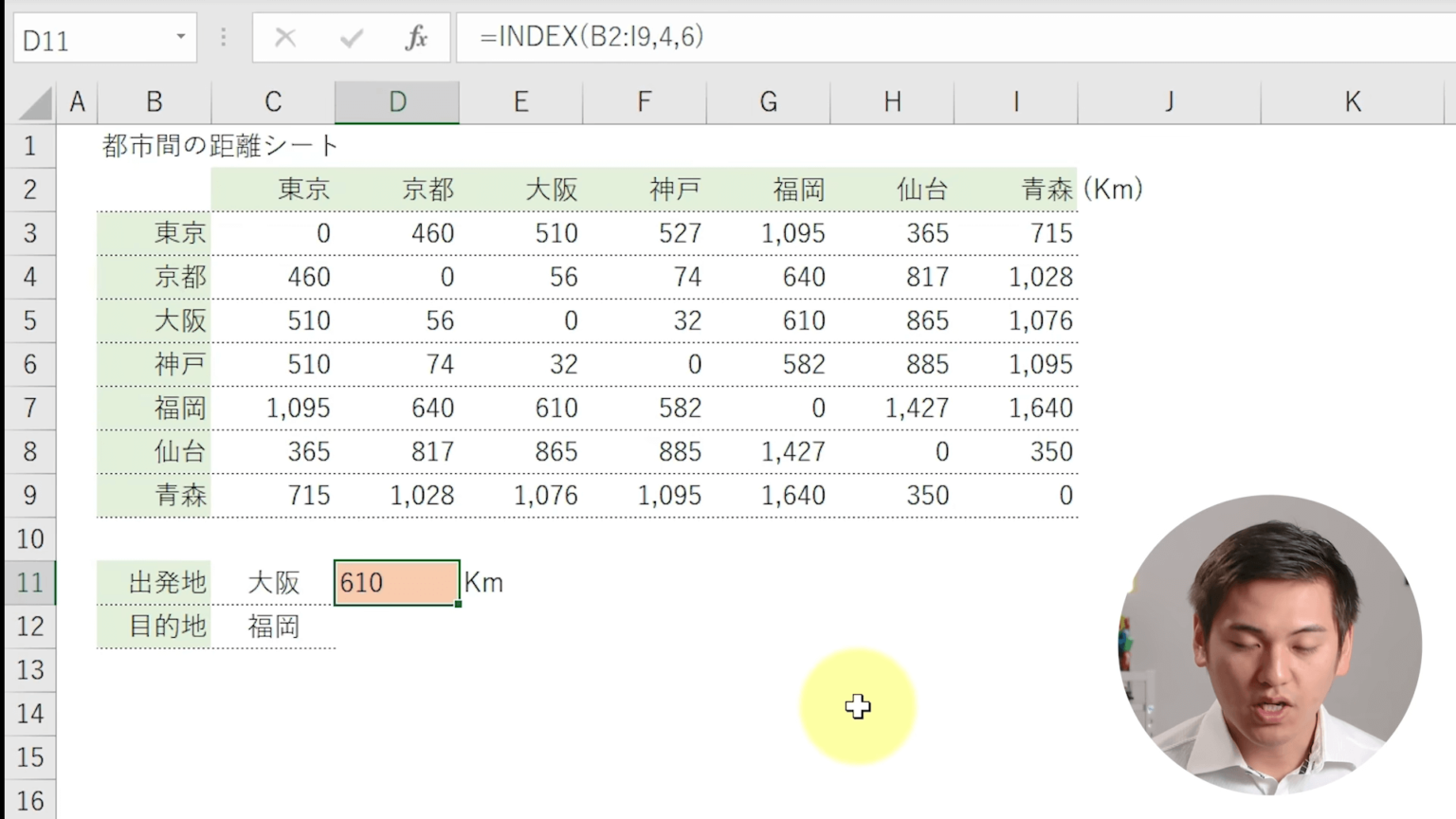The image size is (1456, 819).
Task: Select row 16 header
Action: [x=30, y=800]
